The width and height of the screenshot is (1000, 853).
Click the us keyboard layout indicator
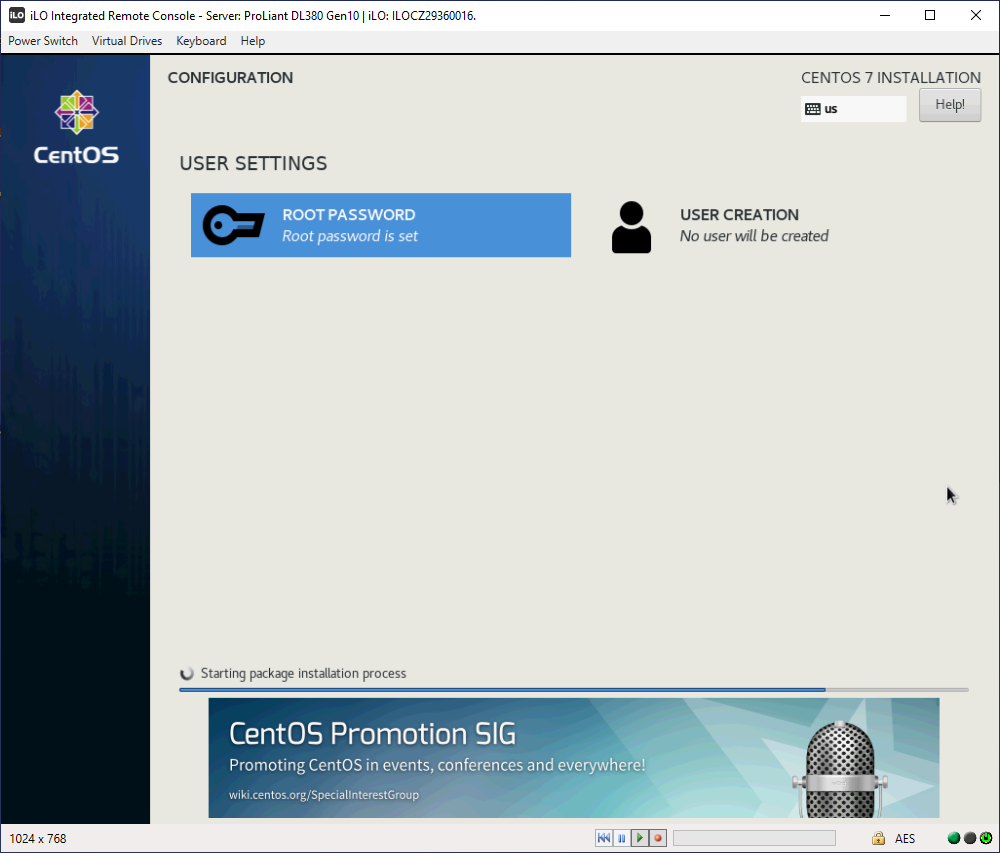coord(853,109)
